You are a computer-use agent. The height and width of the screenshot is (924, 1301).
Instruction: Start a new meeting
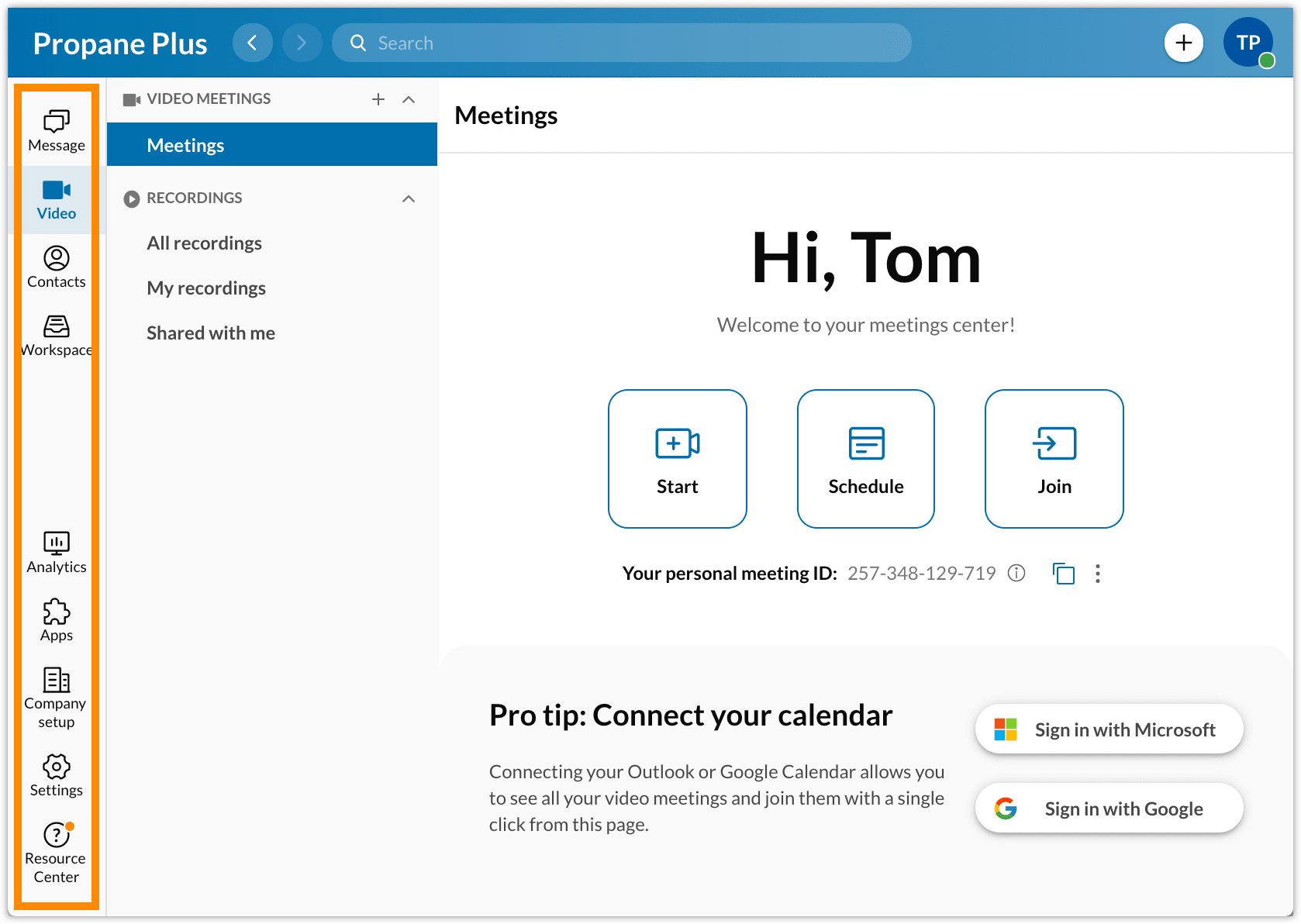677,458
